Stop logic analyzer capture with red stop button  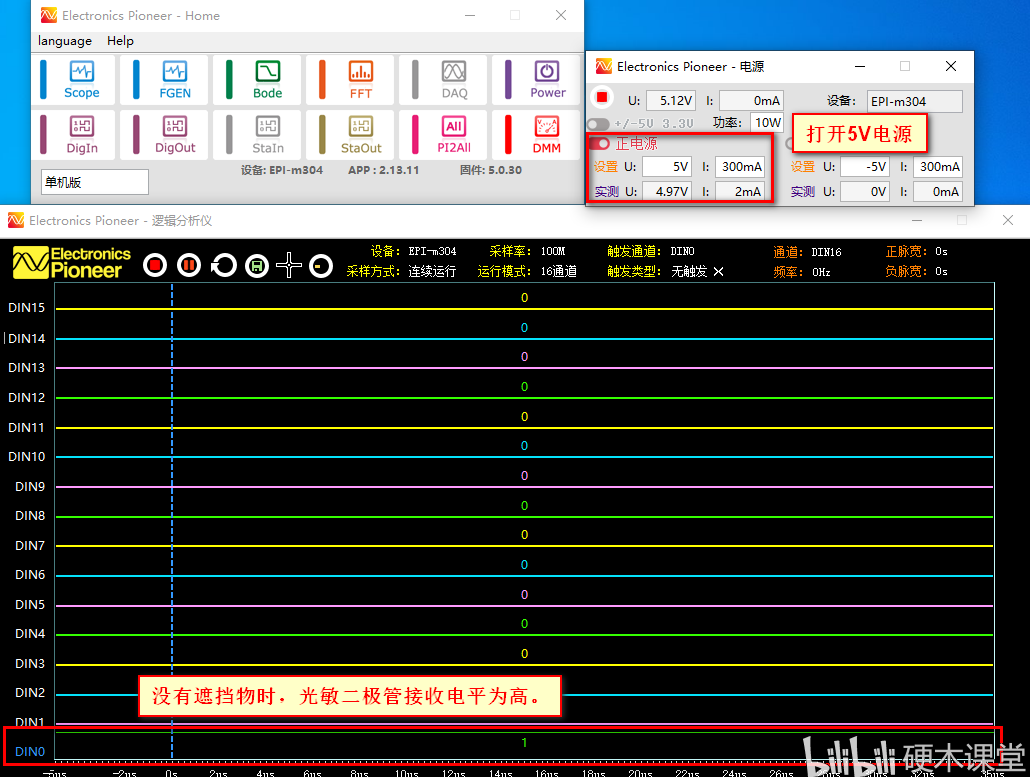coord(155,265)
